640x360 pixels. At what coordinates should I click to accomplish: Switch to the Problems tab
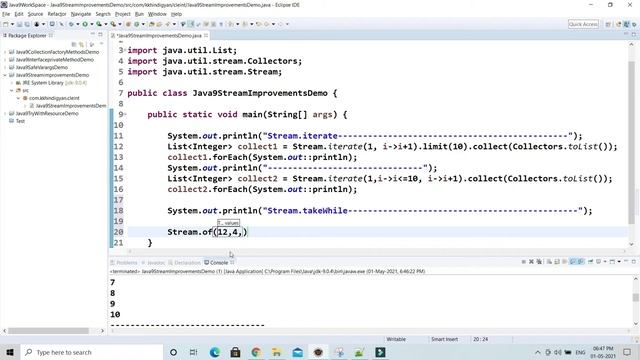point(124,262)
